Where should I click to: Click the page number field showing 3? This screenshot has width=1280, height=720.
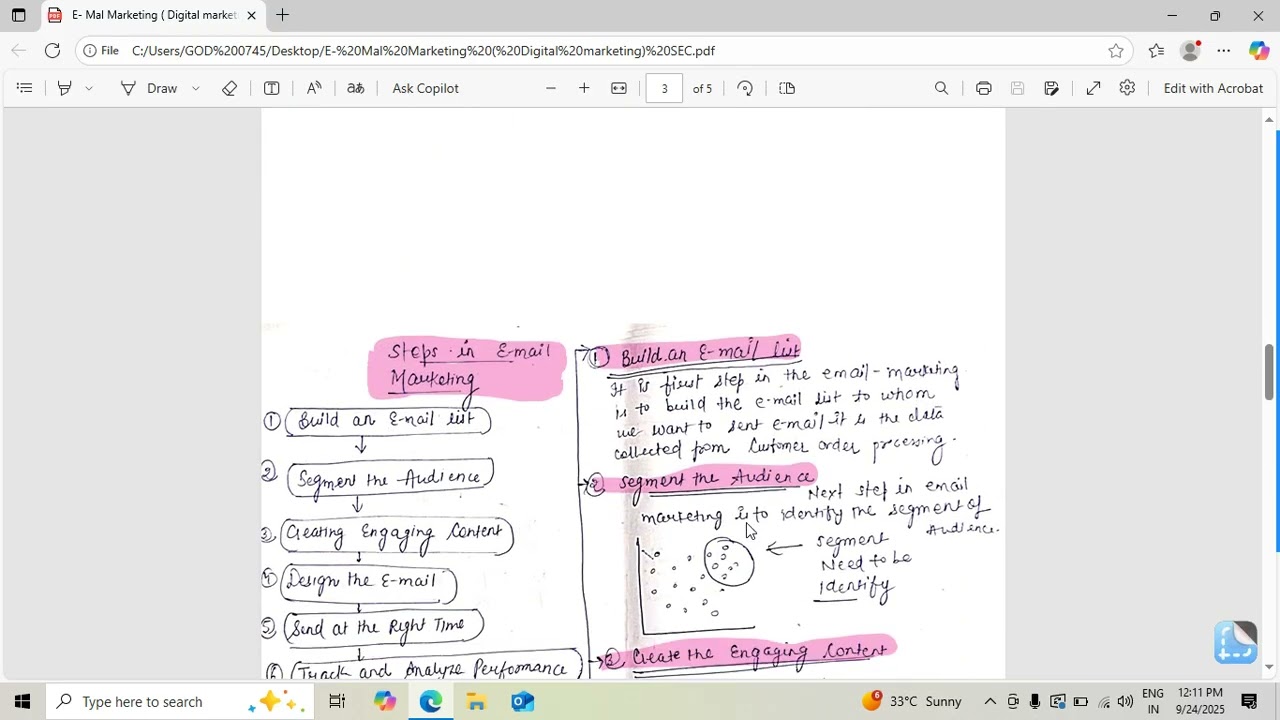click(x=664, y=88)
